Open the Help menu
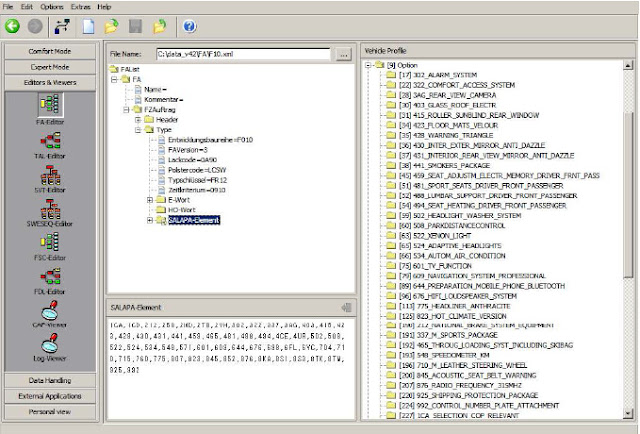The image size is (640, 434). tap(104, 7)
